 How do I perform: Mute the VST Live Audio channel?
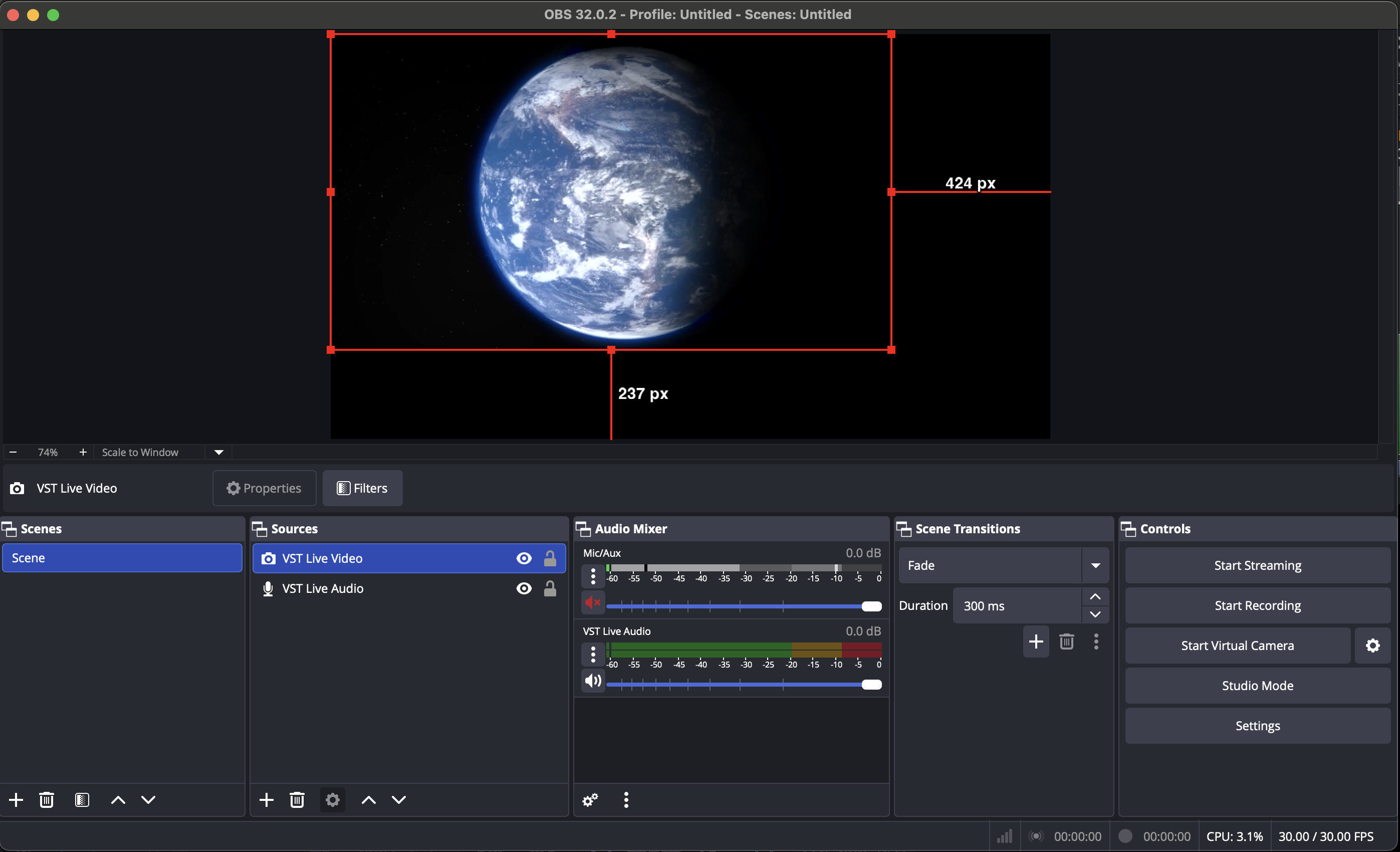(593, 681)
